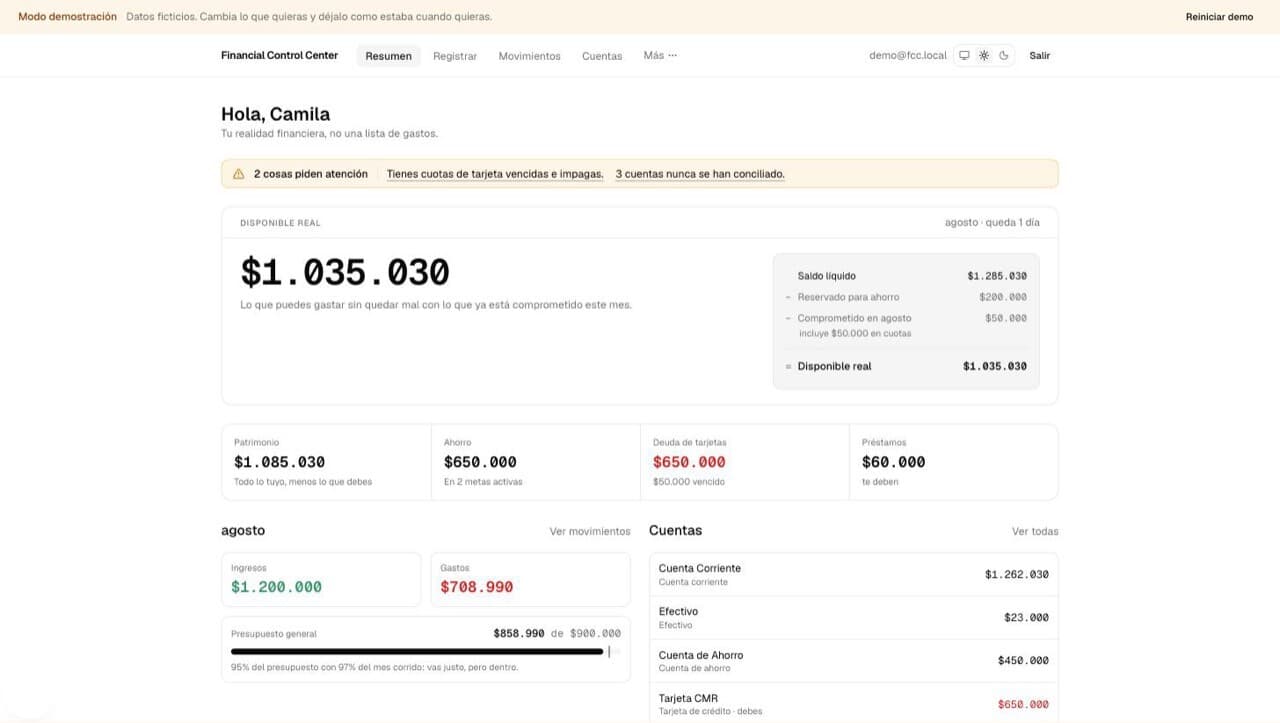This screenshot has width=1280, height=723.
Task: Open the Cuenta Corriente account row
Action: (854, 575)
